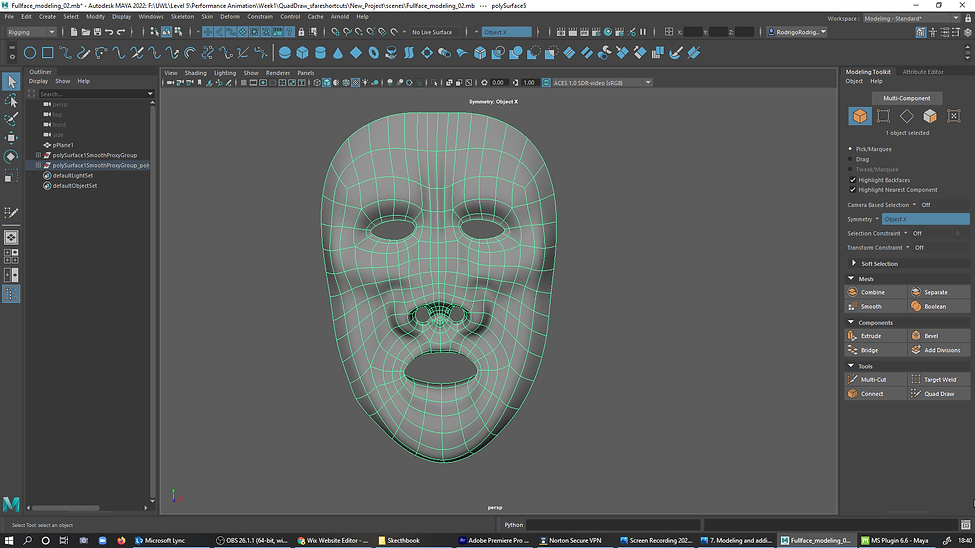
Task: Select defaultLightSet in the Outliner
Action: pyautogui.click(x=73, y=175)
